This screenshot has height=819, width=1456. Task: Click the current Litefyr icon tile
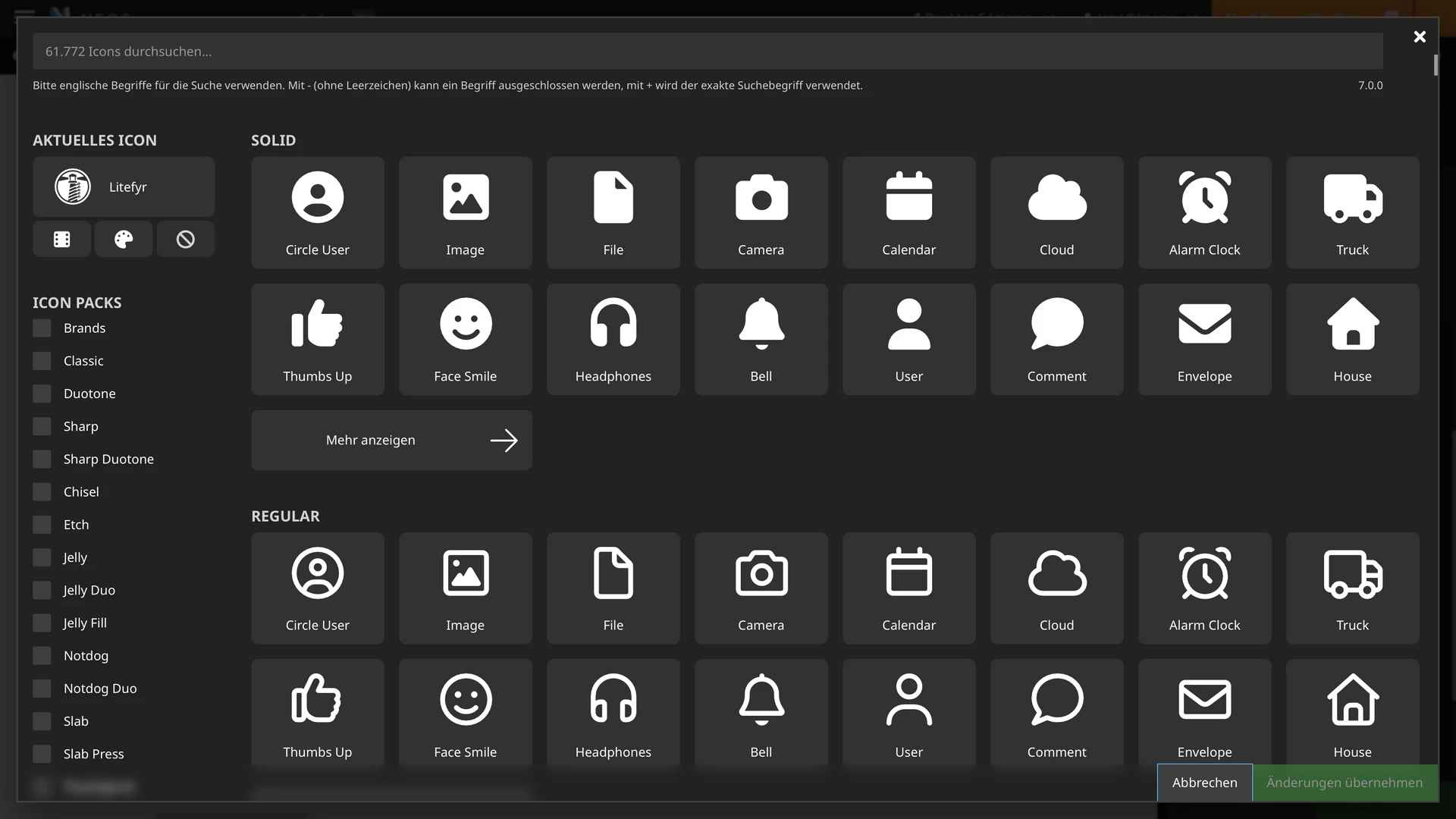click(x=124, y=187)
